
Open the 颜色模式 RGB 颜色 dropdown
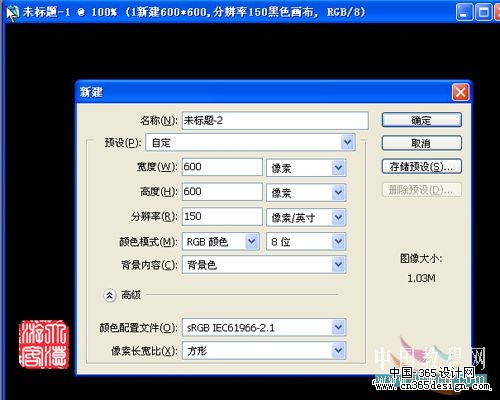tap(221, 242)
